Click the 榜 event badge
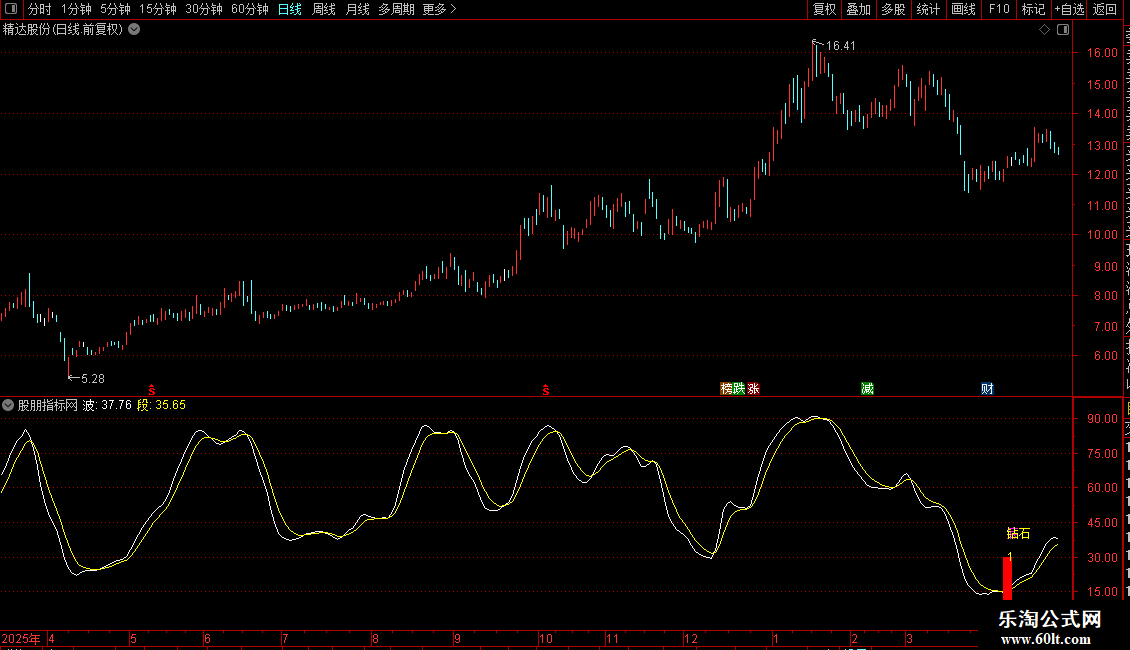 click(726, 388)
